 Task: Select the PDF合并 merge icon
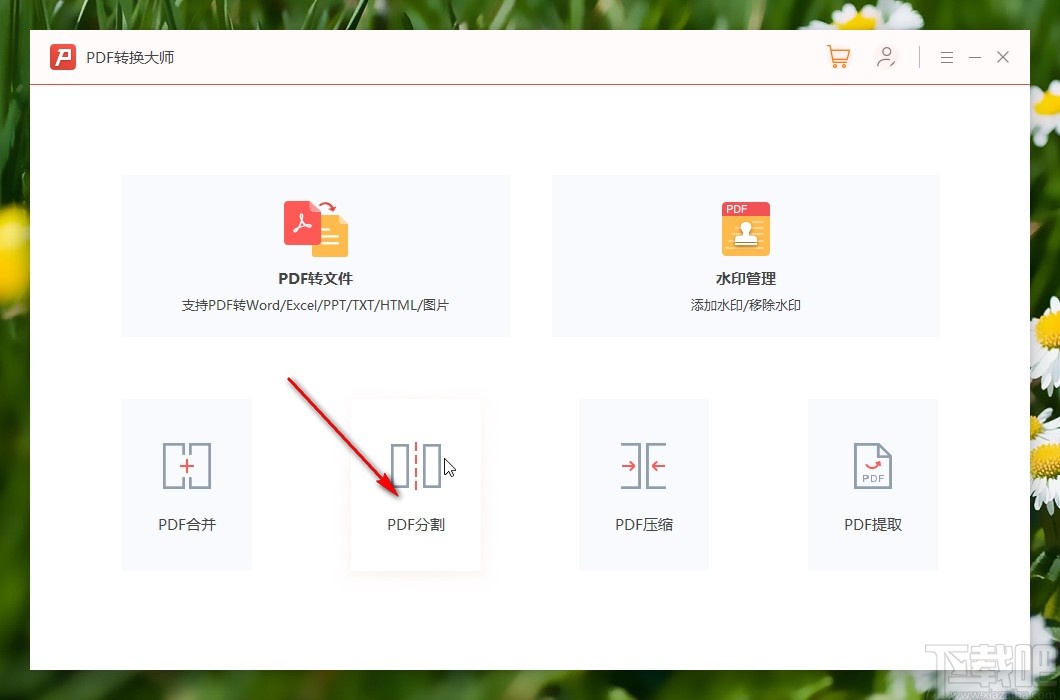tap(186, 465)
